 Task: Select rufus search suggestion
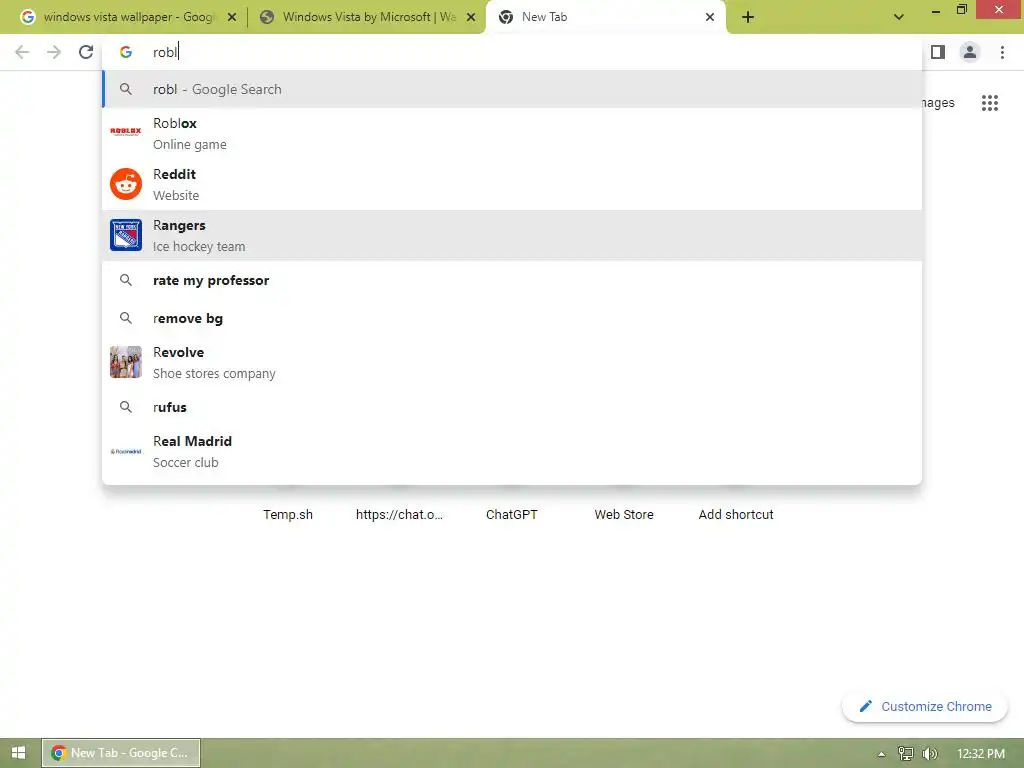(512, 407)
